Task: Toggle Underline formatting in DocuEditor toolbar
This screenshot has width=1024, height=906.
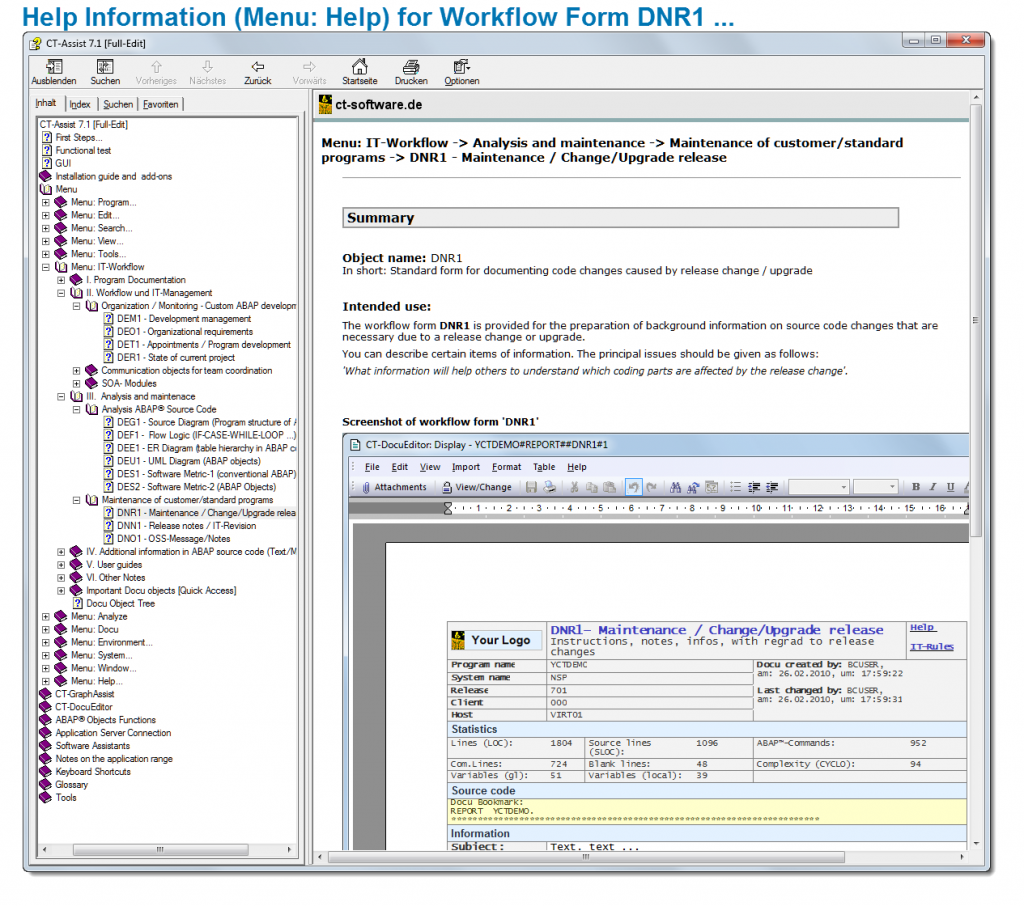Action: click(950, 487)
